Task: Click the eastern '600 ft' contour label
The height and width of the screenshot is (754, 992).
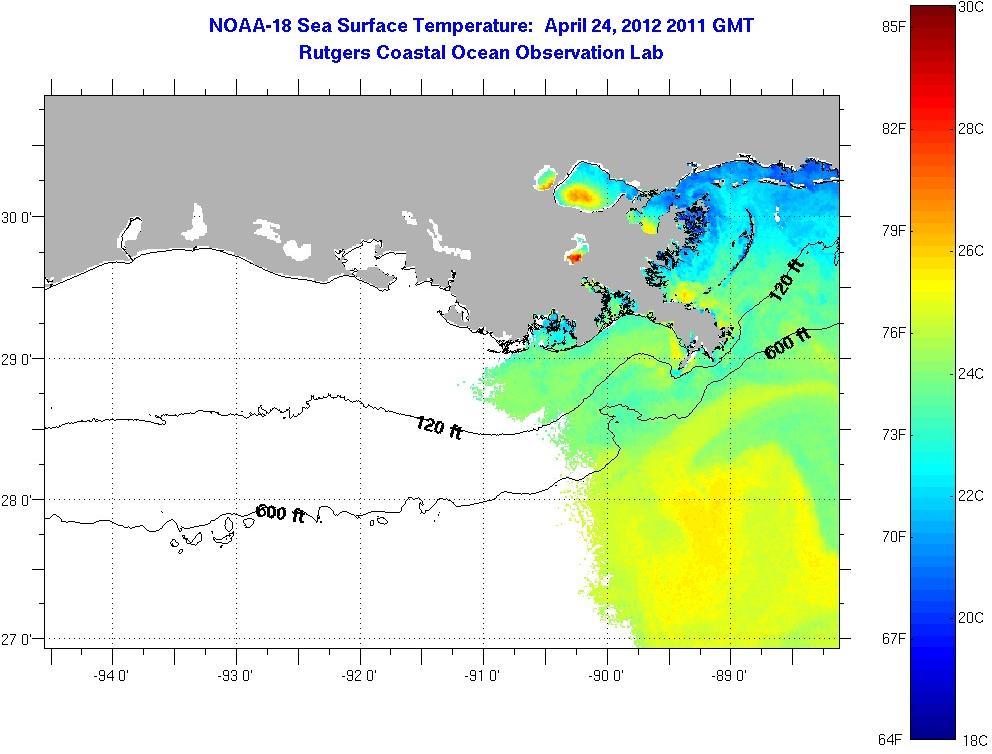Action: (787, 343)
